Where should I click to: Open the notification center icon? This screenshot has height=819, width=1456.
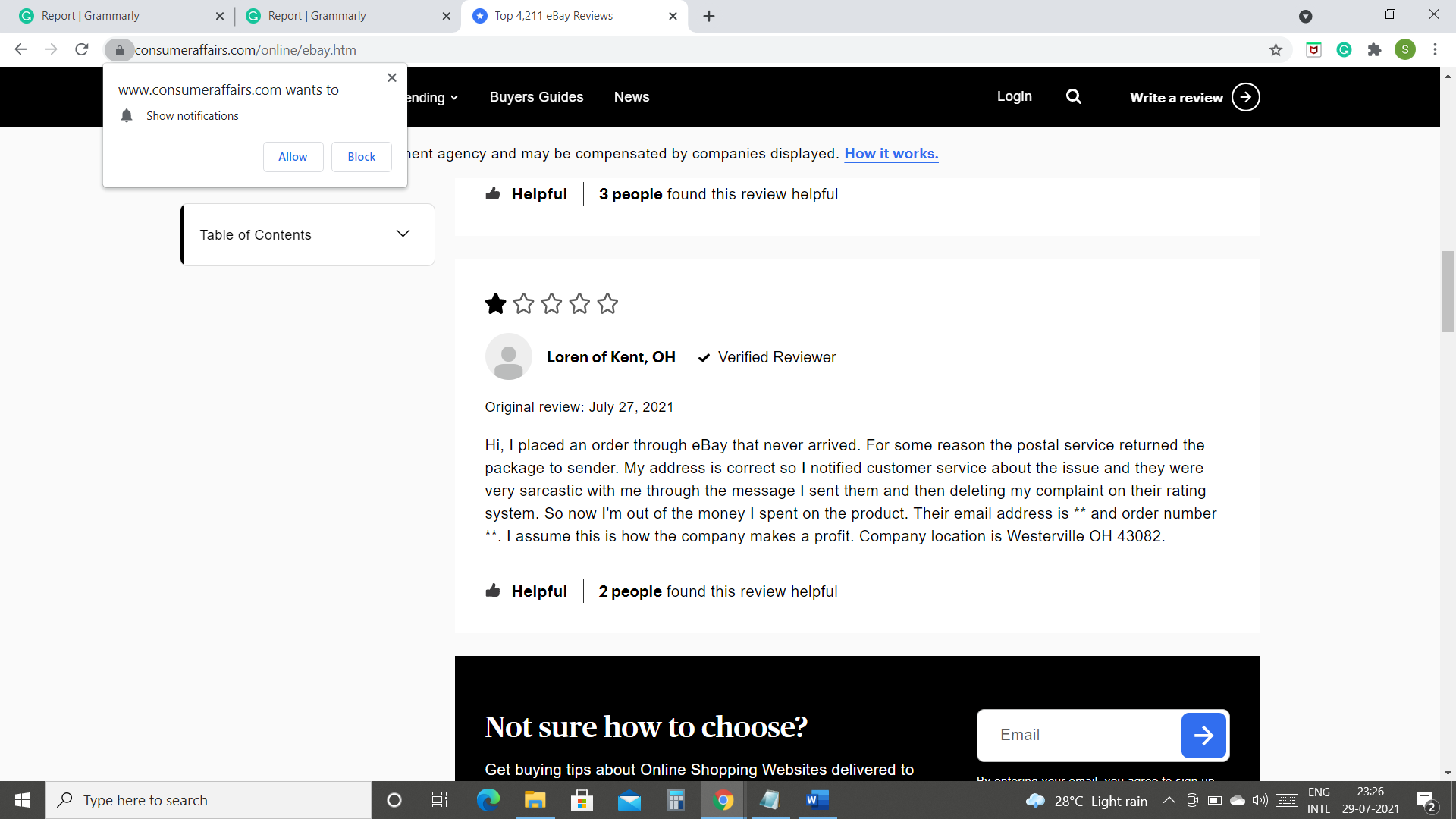[x=1426, y=801]
